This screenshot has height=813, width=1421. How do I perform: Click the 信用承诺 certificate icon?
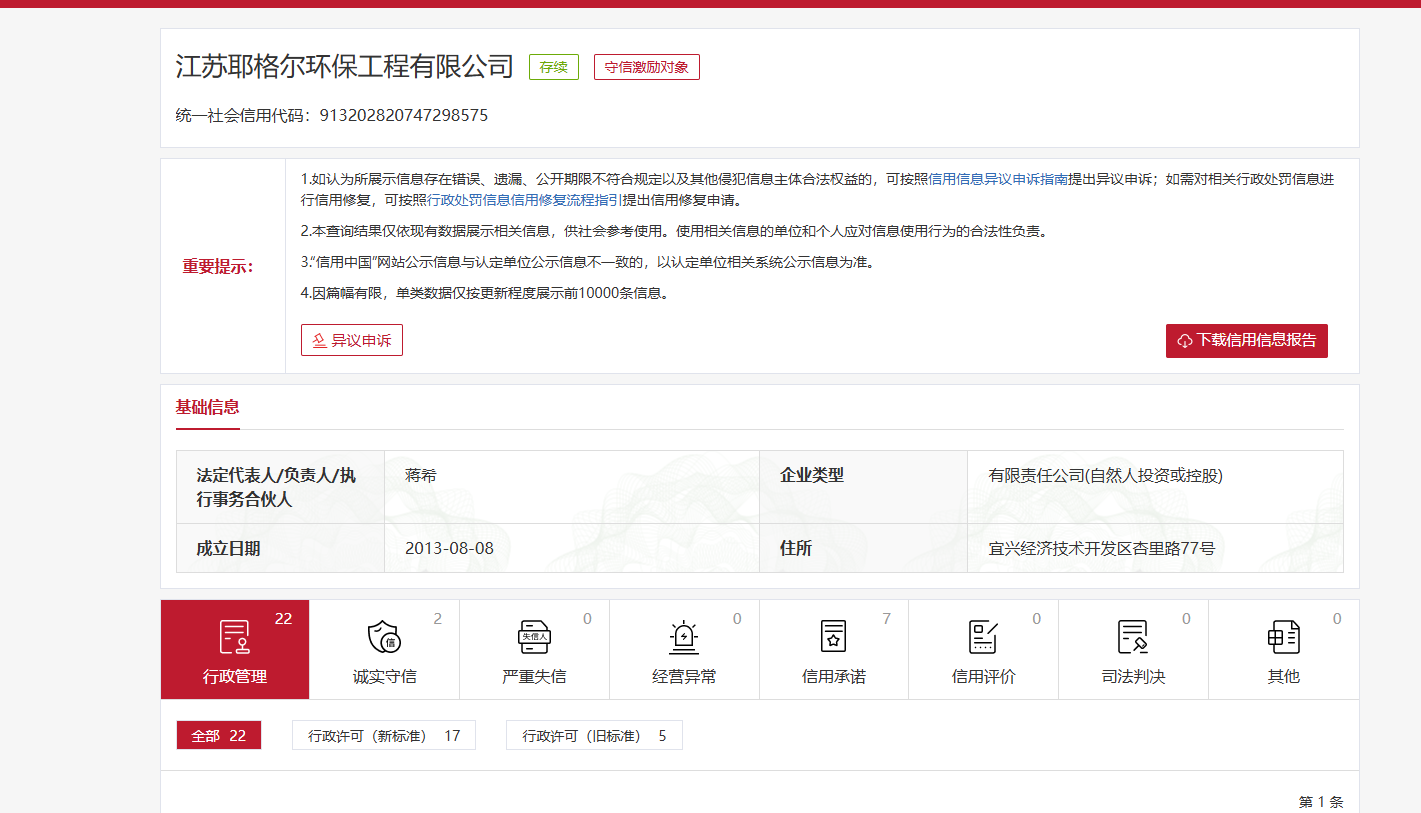point(833,637)
